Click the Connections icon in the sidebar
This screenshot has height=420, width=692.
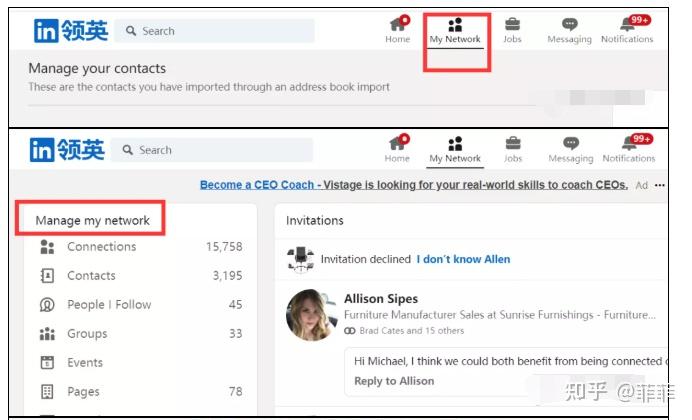pyautogui.click(x=47, y=247)
